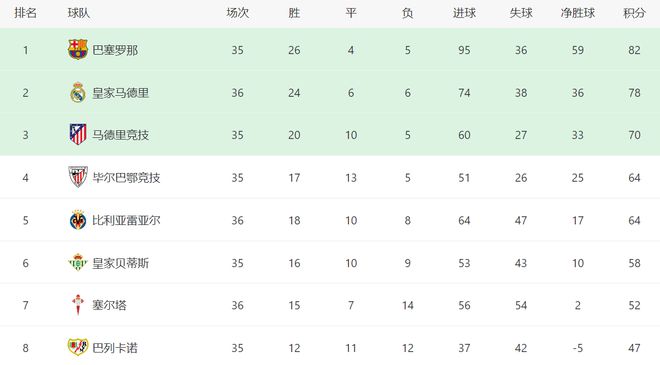660x365 pixels.
Task: Click team name 比利亚雷亚尔
Action: click(126, 220)
